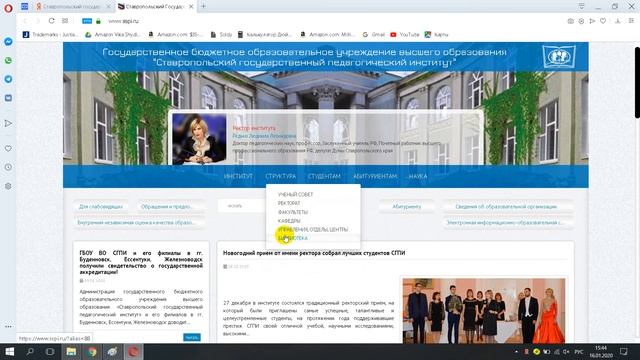
Task: Select ФАКУЛЬТЕТЫ in dropdown
Action: point(293,212)
